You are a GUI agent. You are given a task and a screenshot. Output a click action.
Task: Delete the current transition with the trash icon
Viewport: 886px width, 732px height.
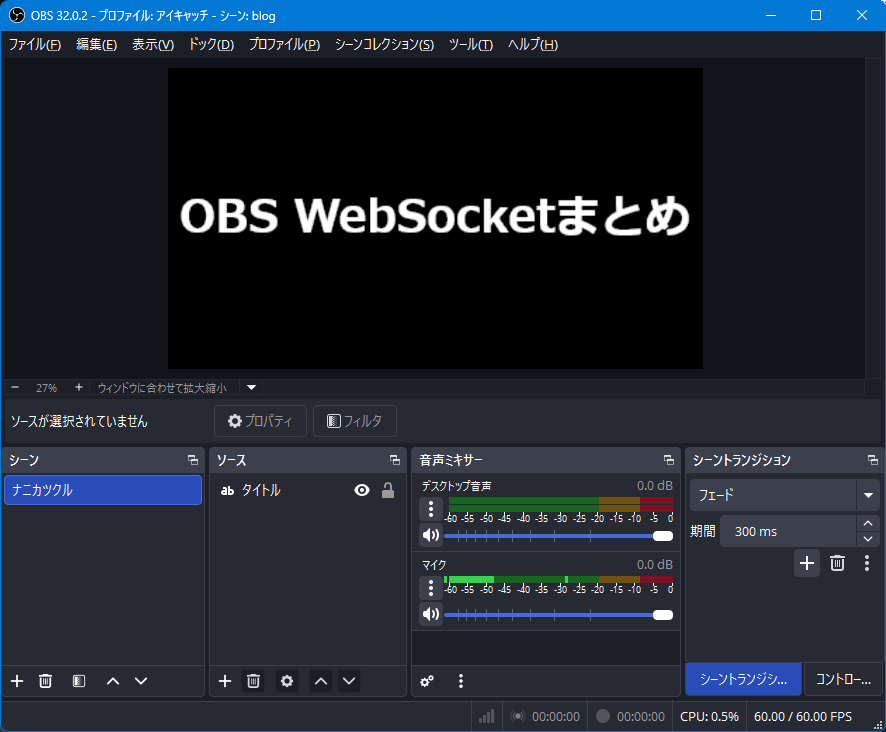pos(837,563)
